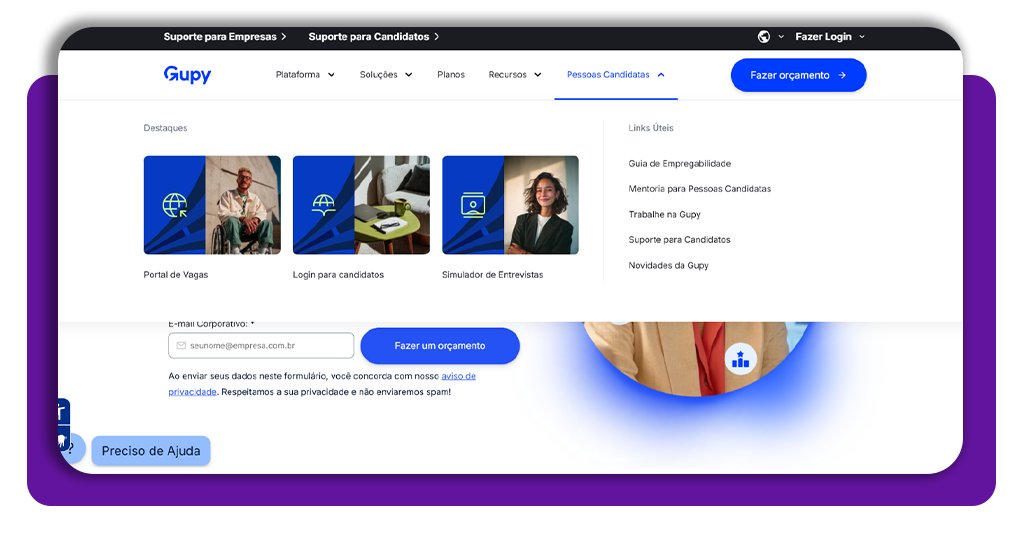
Task: Click the Fazer um orçamento button
Action: coord(440,345)
